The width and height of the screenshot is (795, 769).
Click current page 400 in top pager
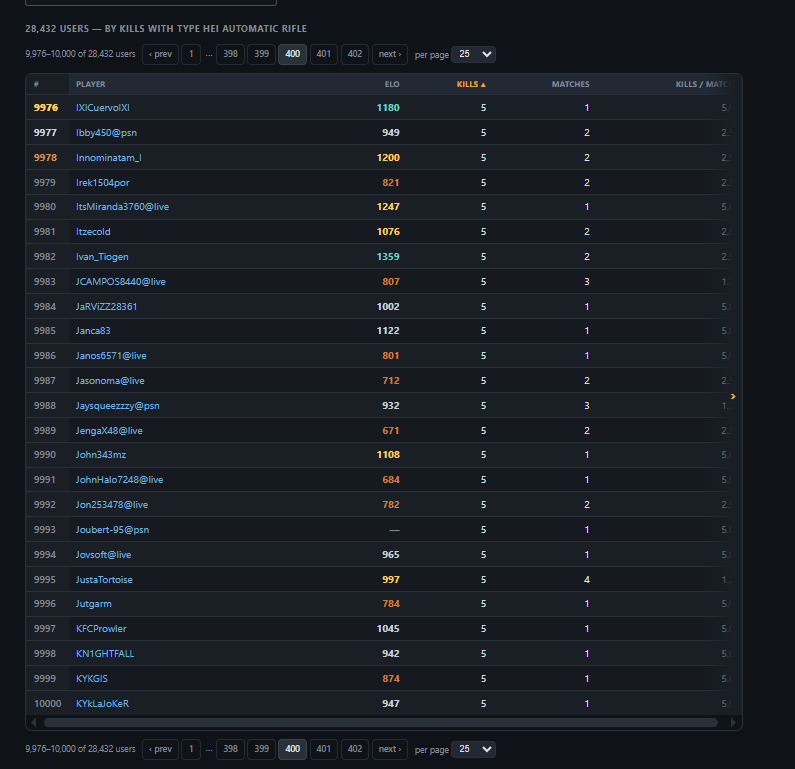(293, 54)
